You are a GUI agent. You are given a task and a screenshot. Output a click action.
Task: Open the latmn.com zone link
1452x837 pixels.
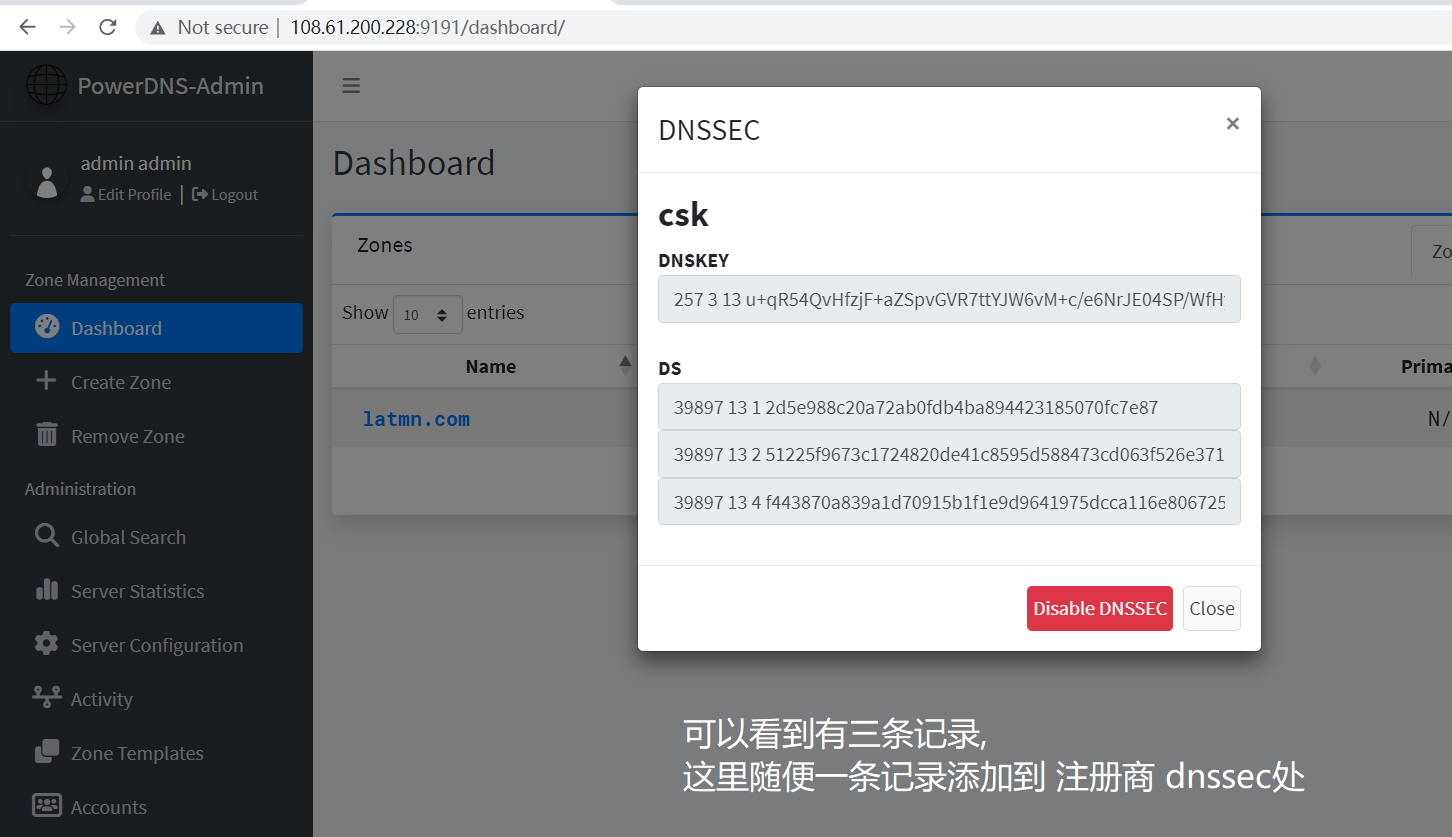416,419
